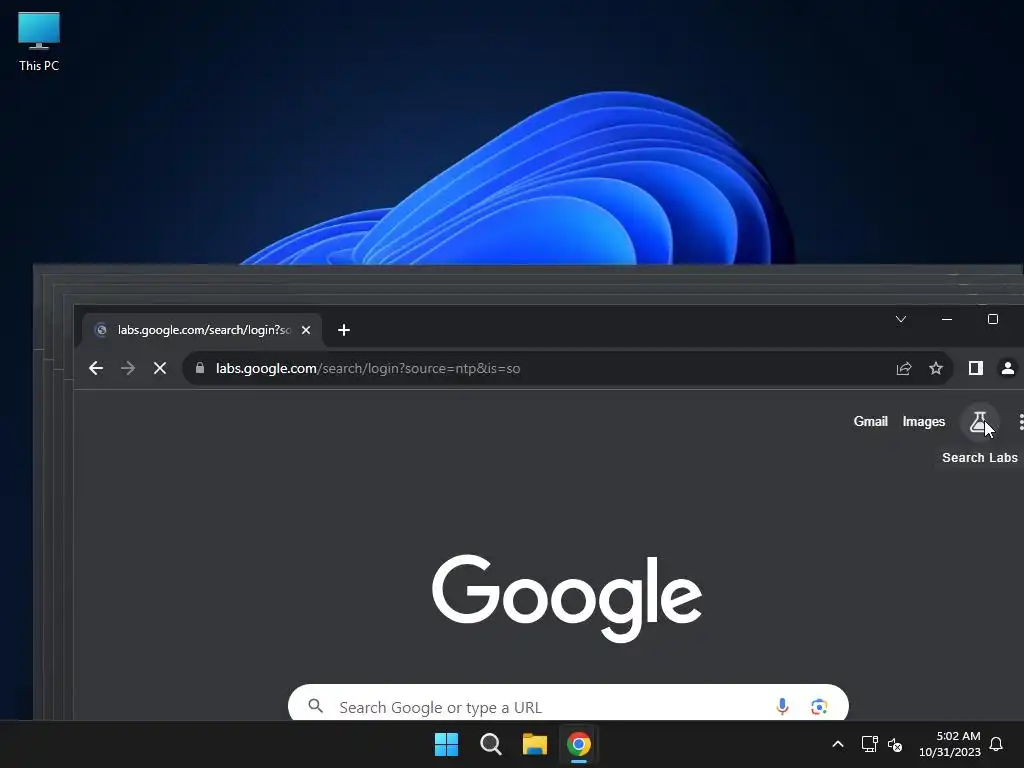1024x768 pixels.
Task: Open the Search Labs flask icon
Action: click(x=978, y=422)
